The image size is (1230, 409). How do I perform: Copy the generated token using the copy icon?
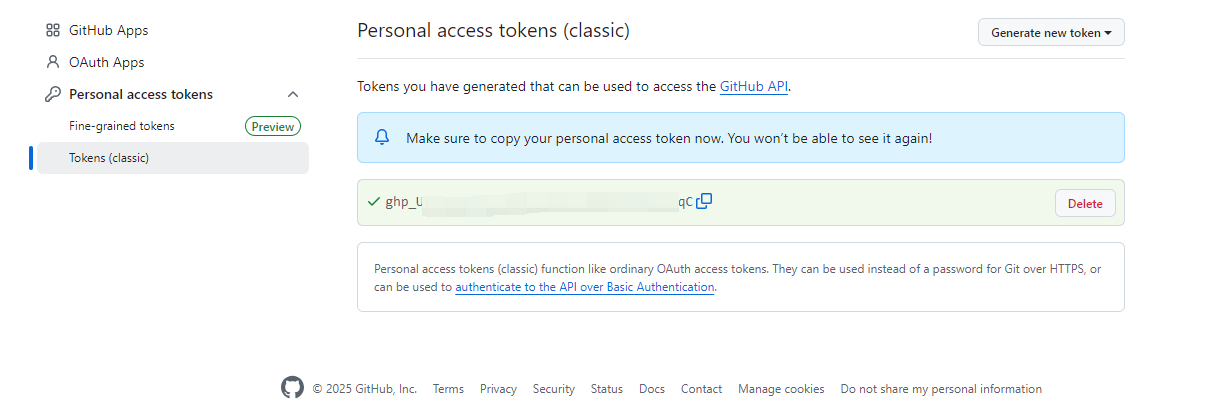pos(704,201)
